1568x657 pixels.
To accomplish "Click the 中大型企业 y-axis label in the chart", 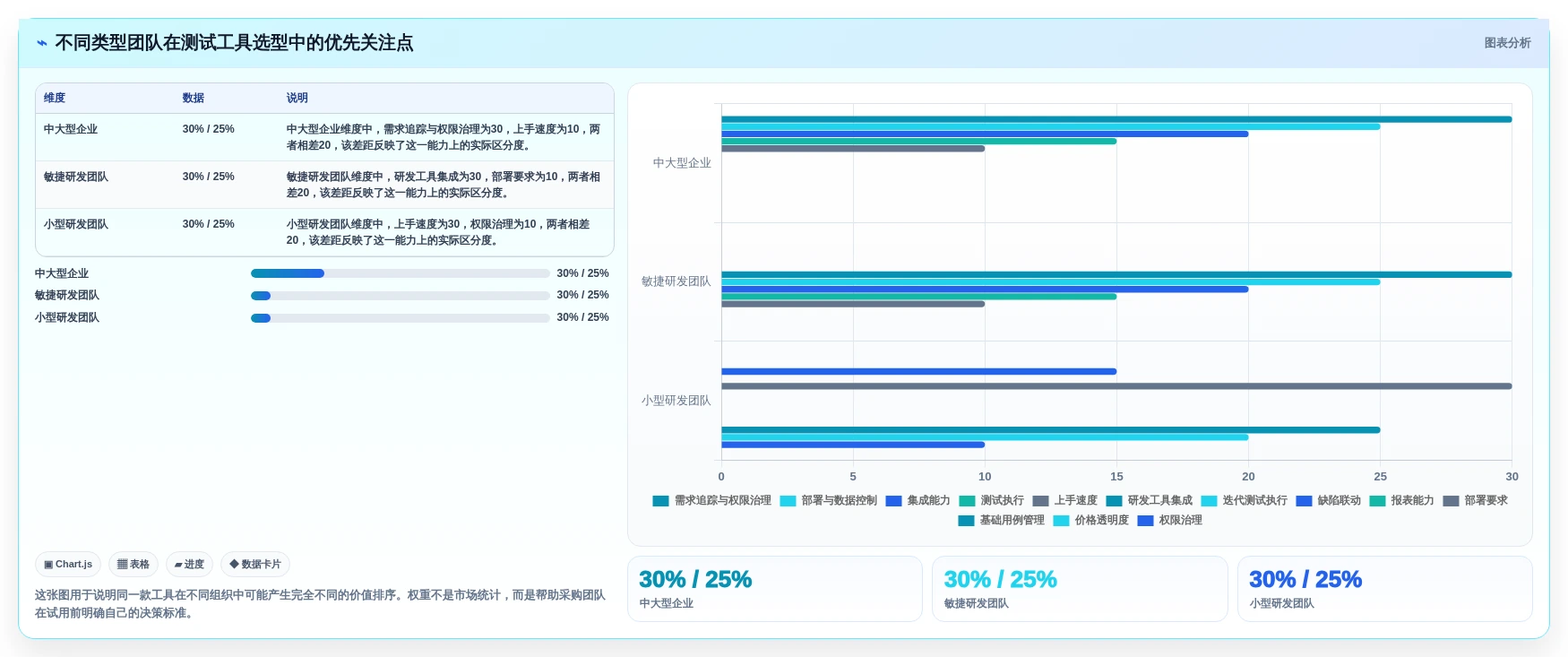I will [682, 163].
